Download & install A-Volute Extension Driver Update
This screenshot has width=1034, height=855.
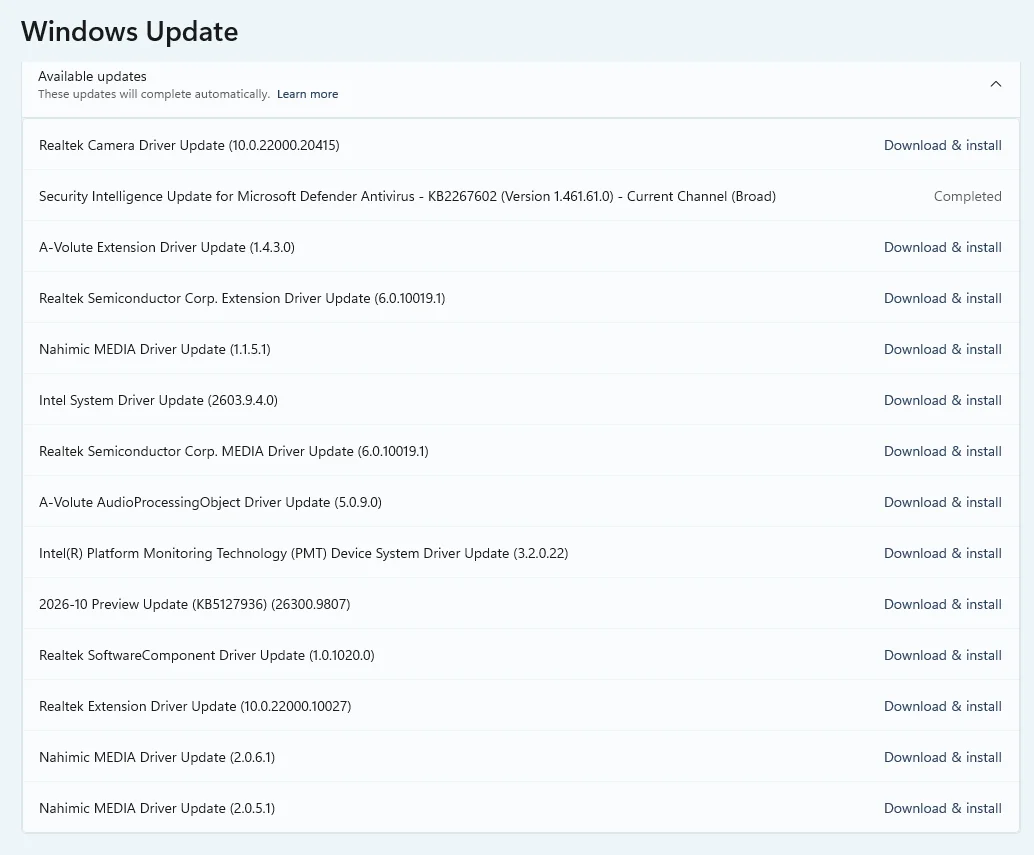click(942, 248)
